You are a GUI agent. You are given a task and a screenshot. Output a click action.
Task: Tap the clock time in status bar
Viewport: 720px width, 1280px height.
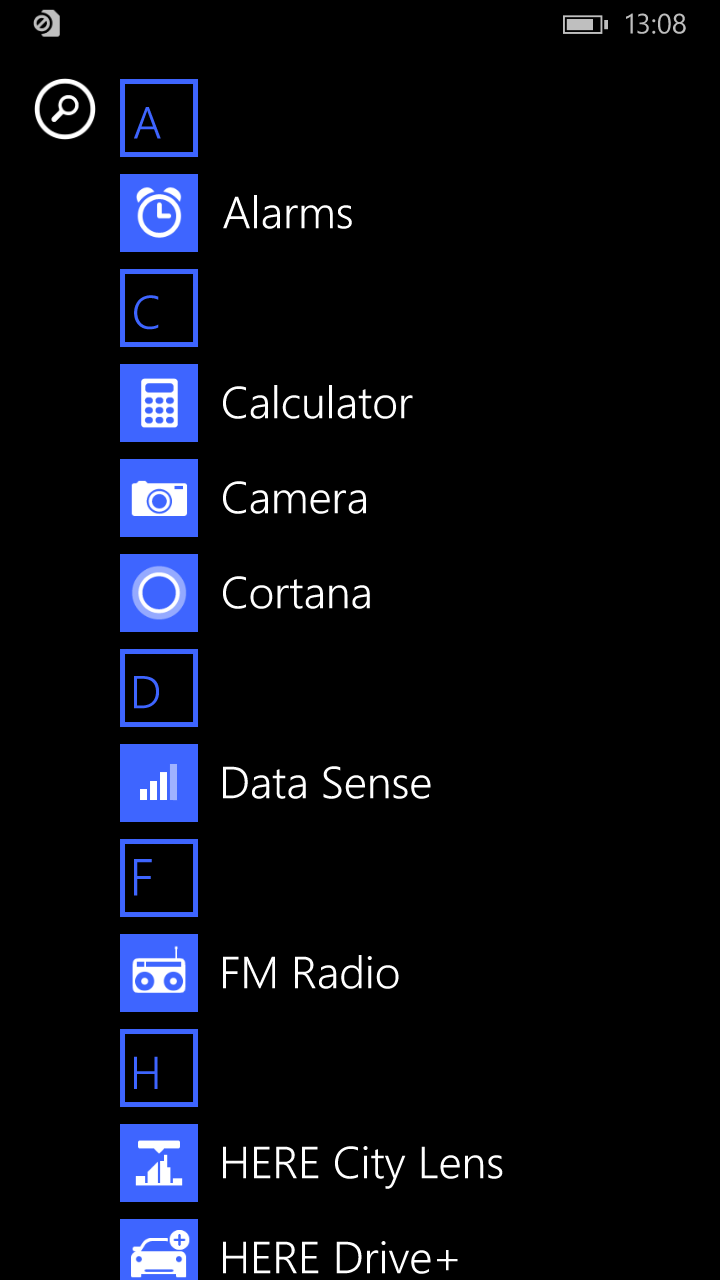[x=655, y=24]
